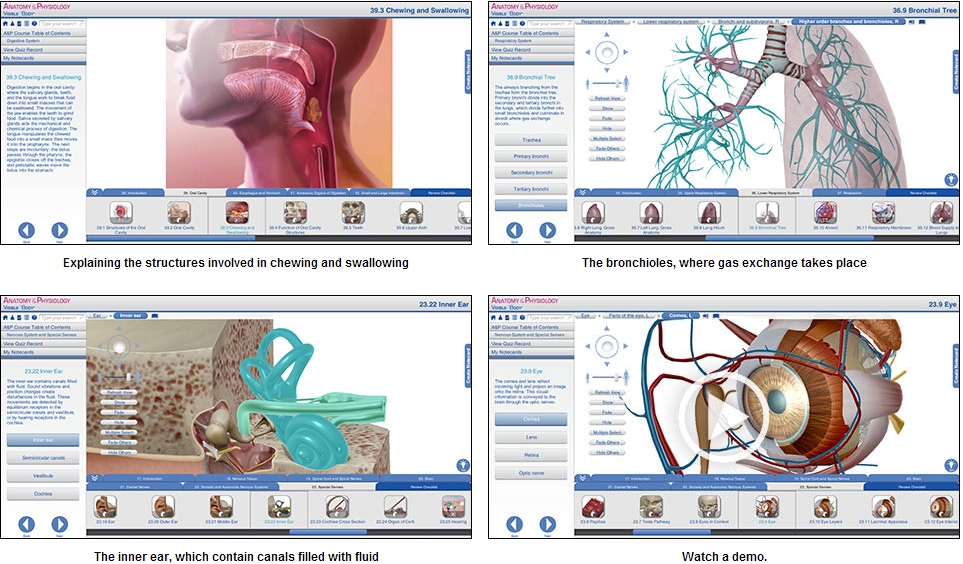The image size is (963, 564).
Task: Play the demo video over the eye model
Action: [725, 417]
